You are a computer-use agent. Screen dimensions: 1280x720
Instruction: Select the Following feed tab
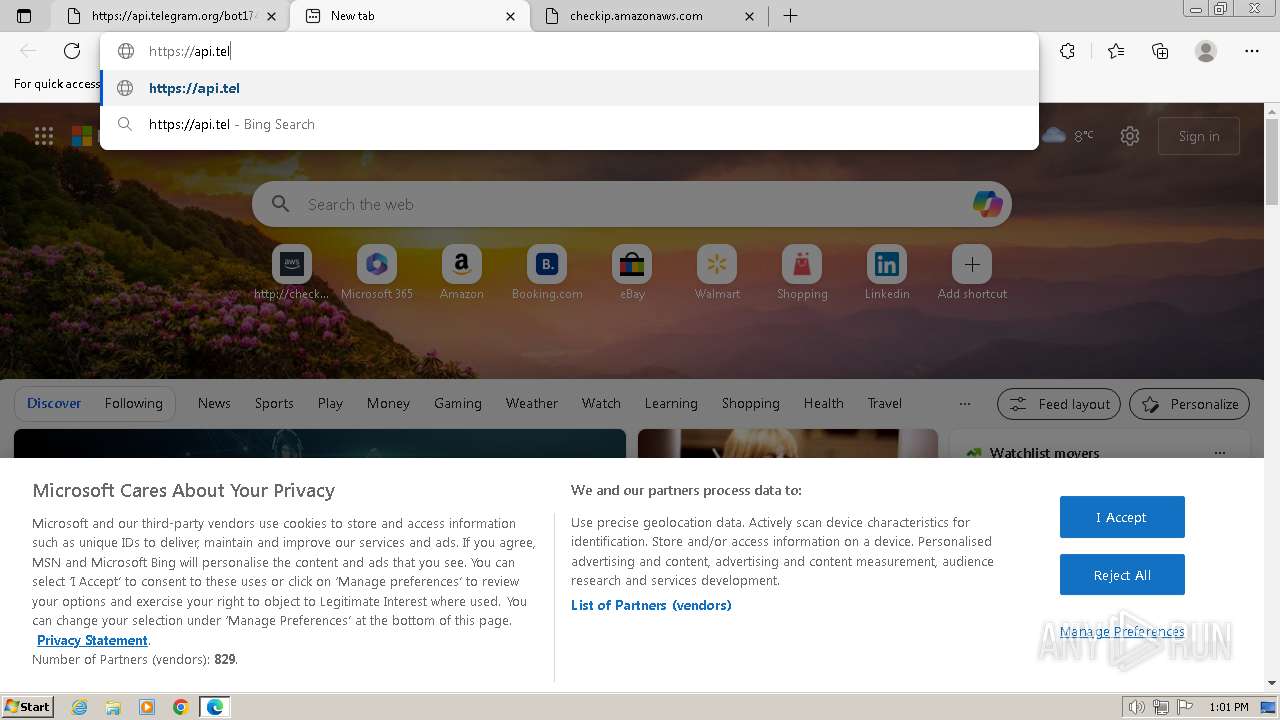click(x=133, y=403)
